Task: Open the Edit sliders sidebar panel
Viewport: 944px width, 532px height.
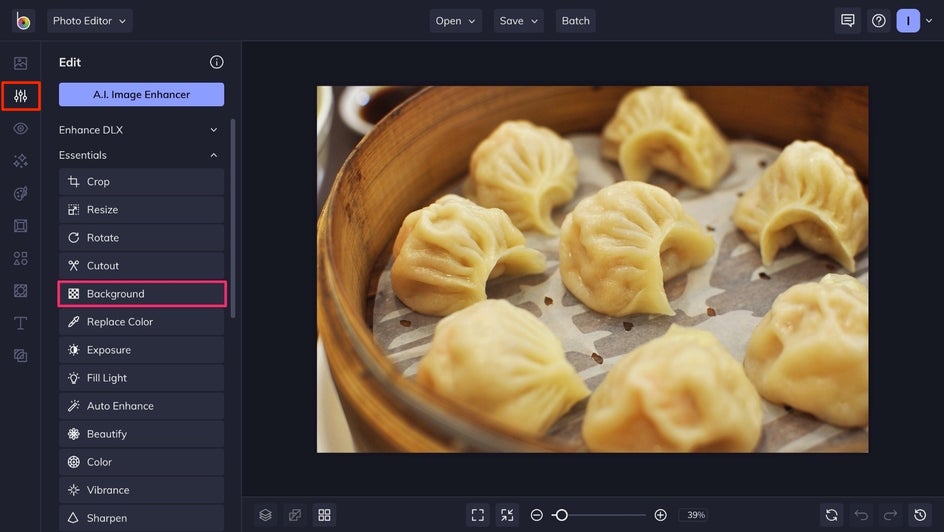Action: pyautogui.click(x=20, y=96)
